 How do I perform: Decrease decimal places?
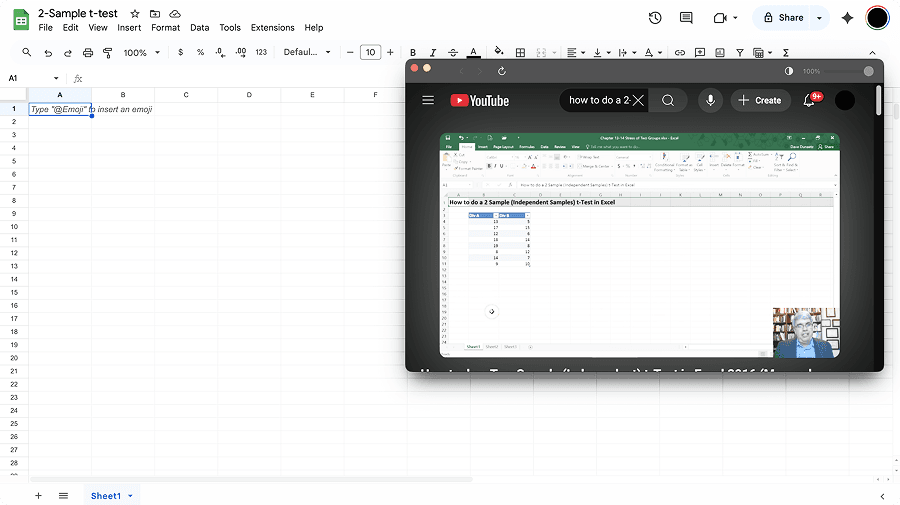click(220, 52)
